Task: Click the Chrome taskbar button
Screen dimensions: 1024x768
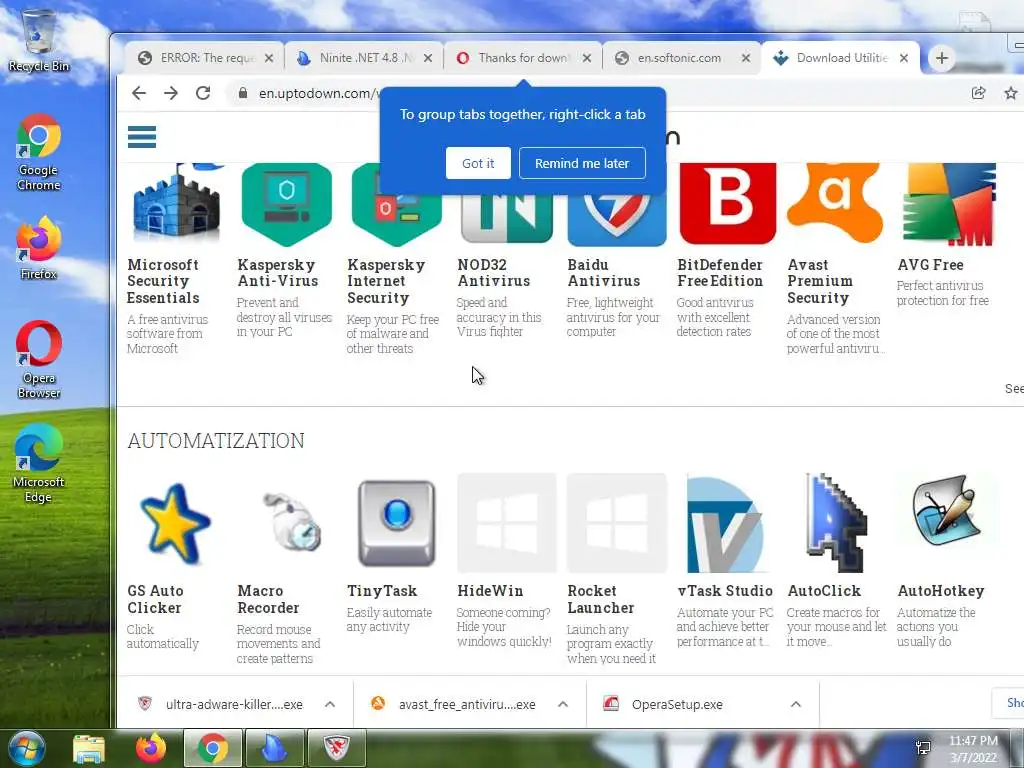Action: coord(212,748)
